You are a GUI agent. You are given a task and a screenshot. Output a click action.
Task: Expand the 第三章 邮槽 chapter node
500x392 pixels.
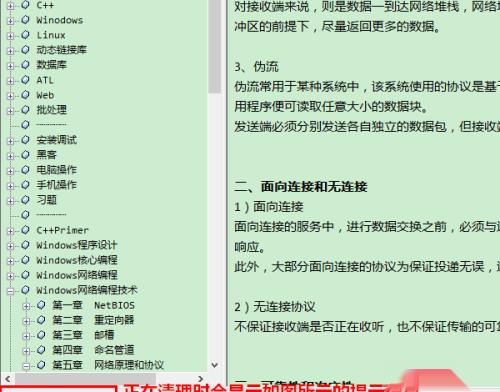(x=26, y=336)
